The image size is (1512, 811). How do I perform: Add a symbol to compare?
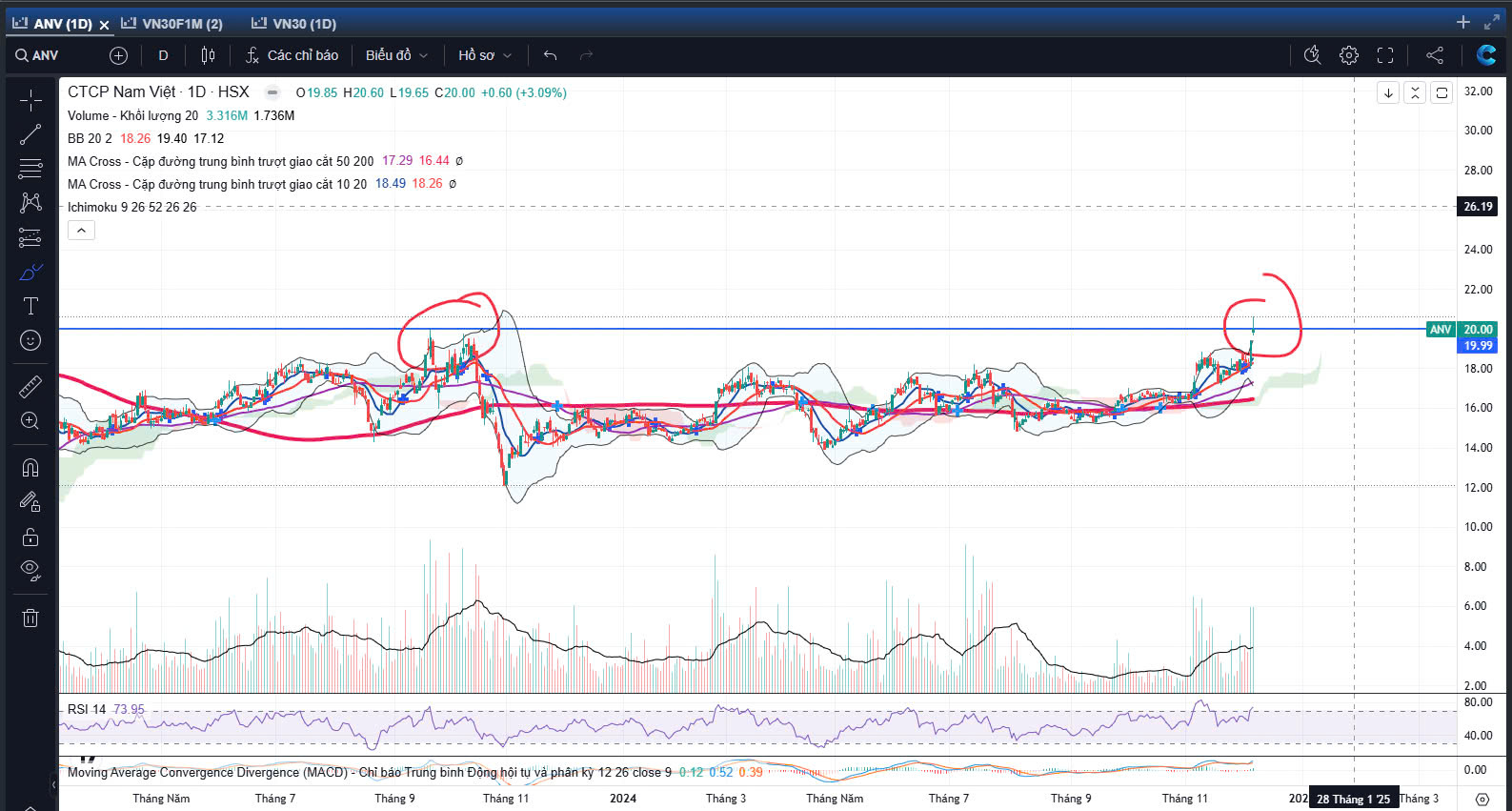pyautogui.click(x=118, y=55)
